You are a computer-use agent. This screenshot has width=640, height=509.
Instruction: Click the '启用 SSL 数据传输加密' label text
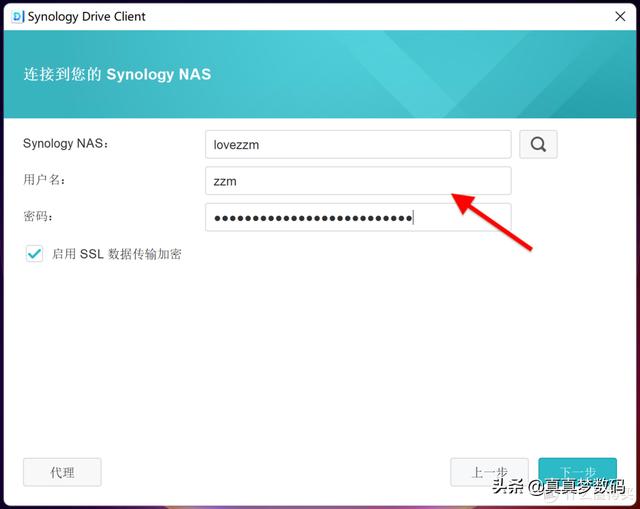[117, 254]
